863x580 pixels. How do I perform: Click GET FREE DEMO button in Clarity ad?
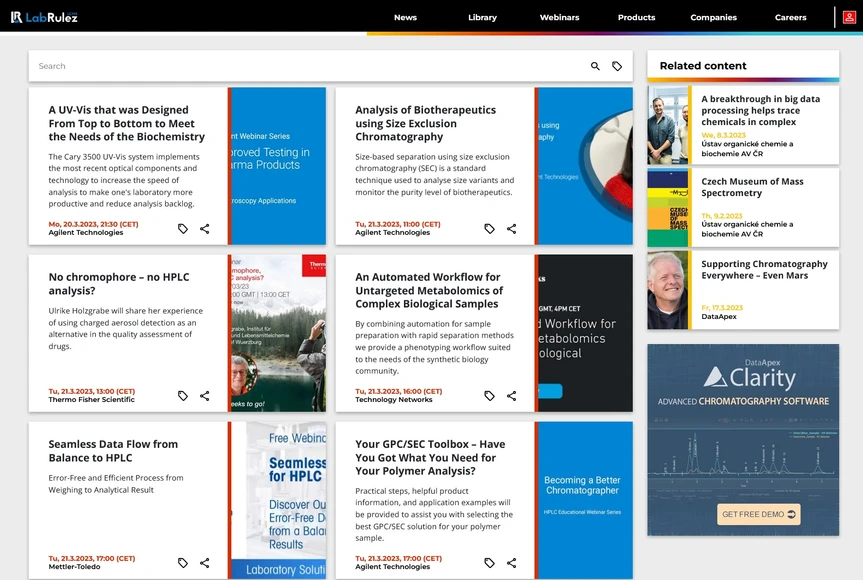point(758,514)
